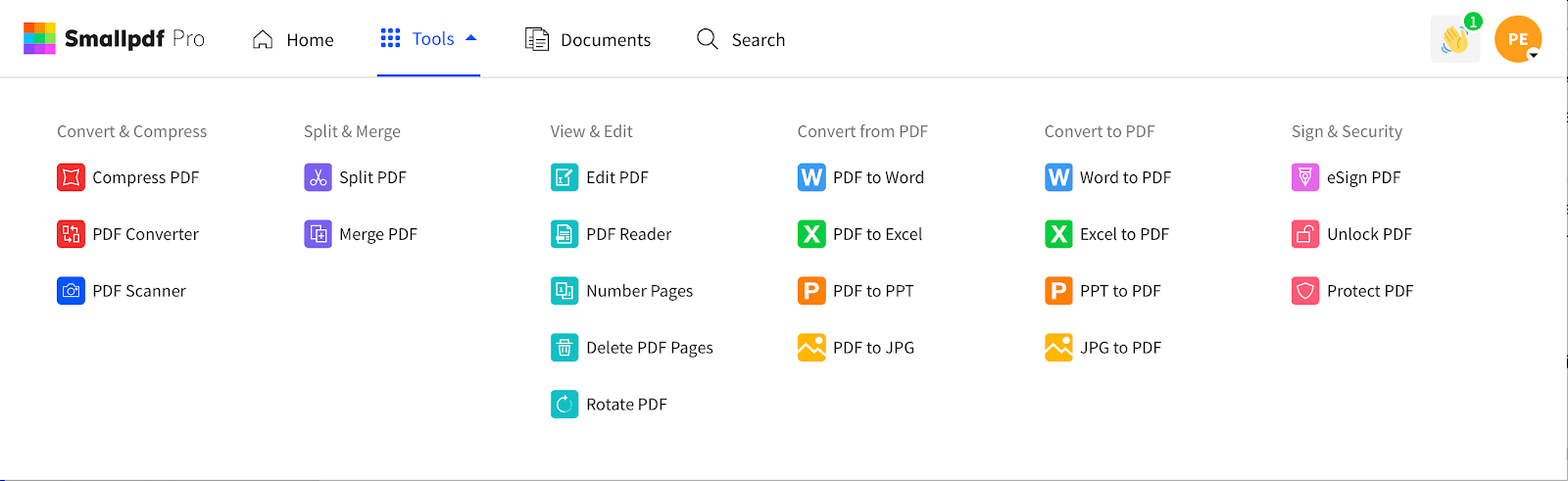Viewport: 1568px width, 481px height.
Task: Select PDF to Word text link
Action: tap(879, 177)
